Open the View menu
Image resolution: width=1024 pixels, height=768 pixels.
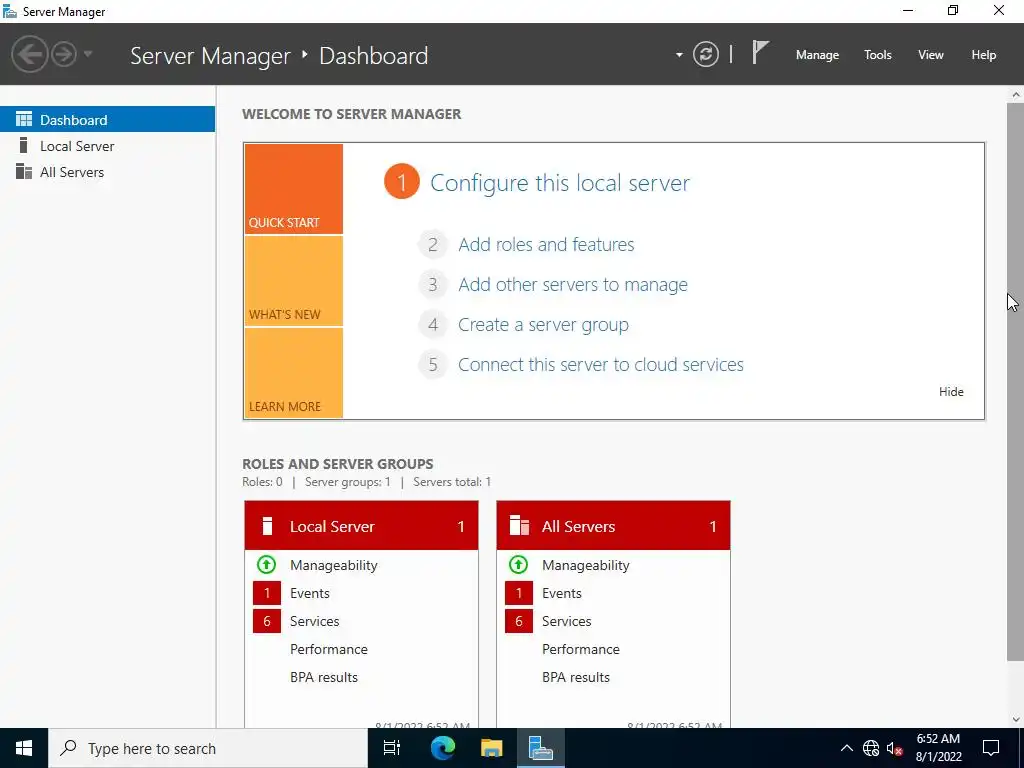pos(931,55)
